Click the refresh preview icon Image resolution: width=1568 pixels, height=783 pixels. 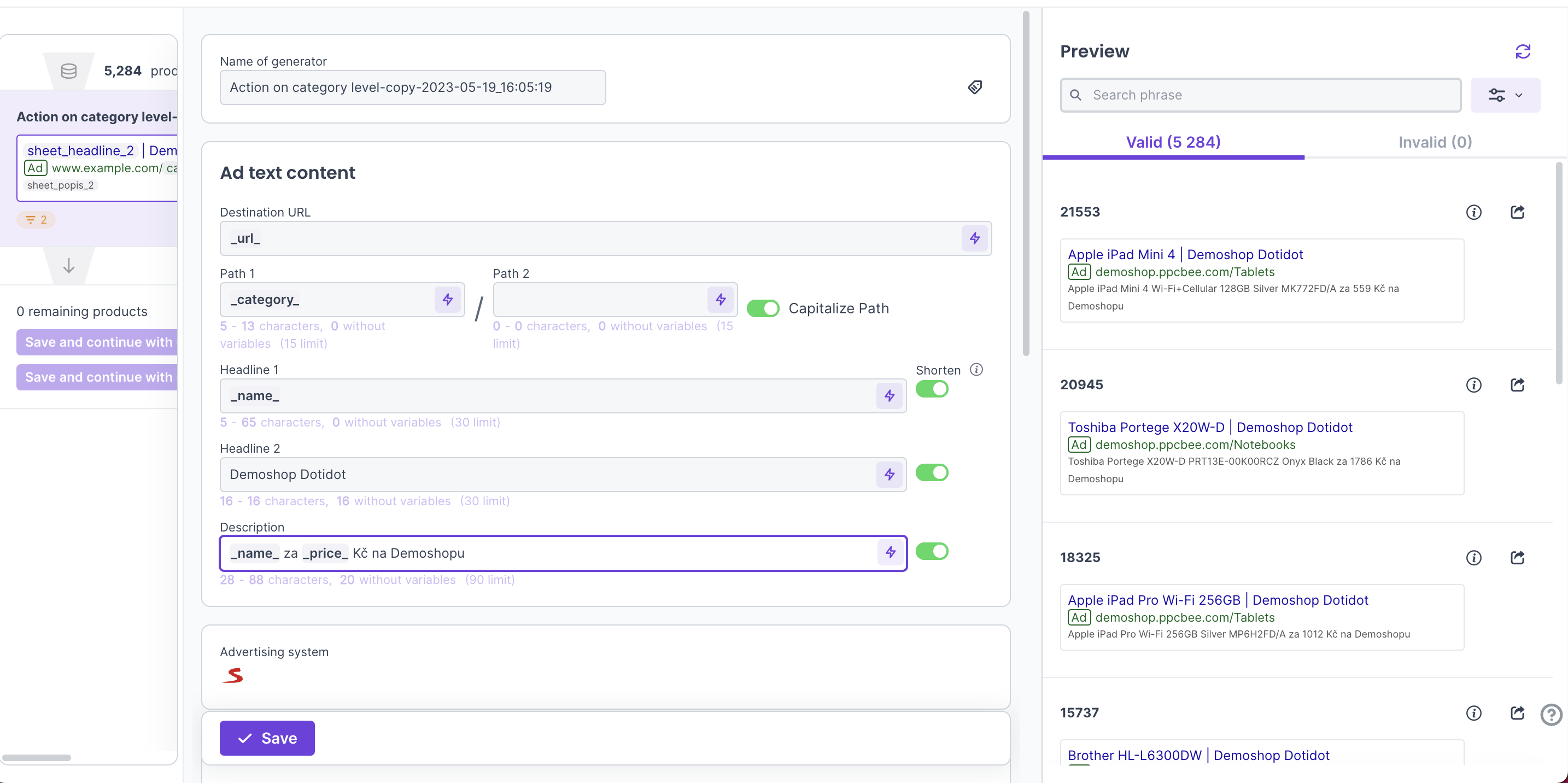[x=1522, y=52]
